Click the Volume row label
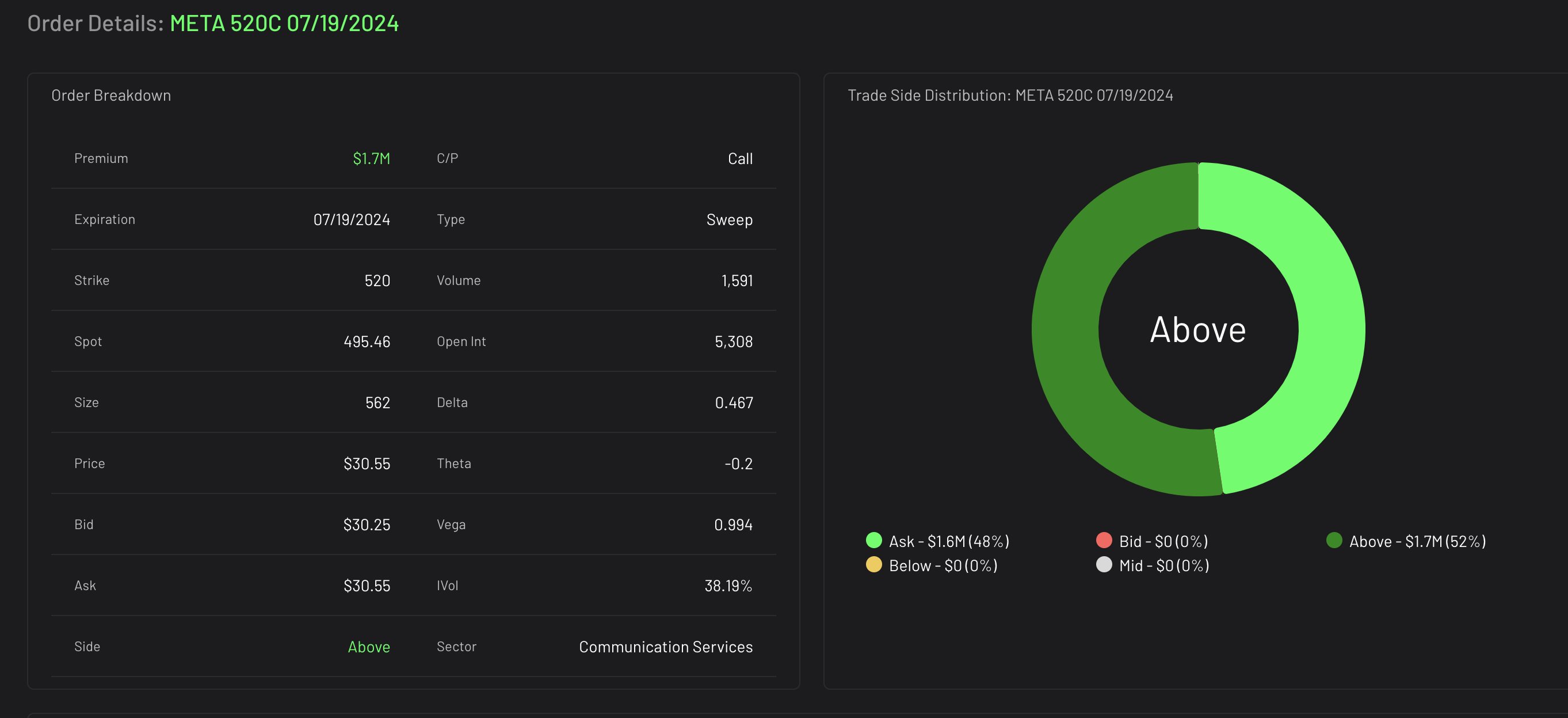 tap(459, 280)
